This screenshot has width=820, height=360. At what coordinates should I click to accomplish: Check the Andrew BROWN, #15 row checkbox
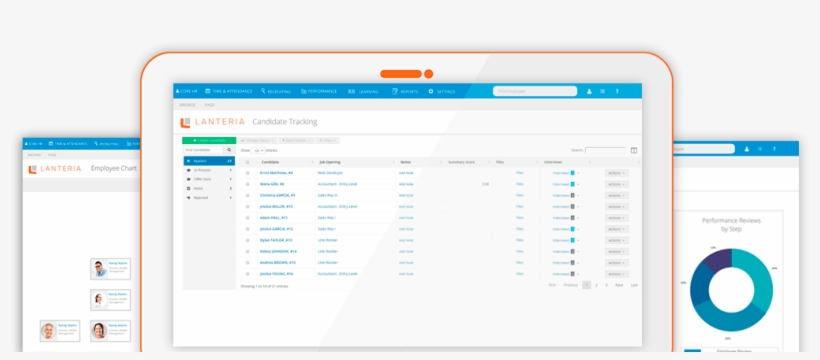[247, 263]
